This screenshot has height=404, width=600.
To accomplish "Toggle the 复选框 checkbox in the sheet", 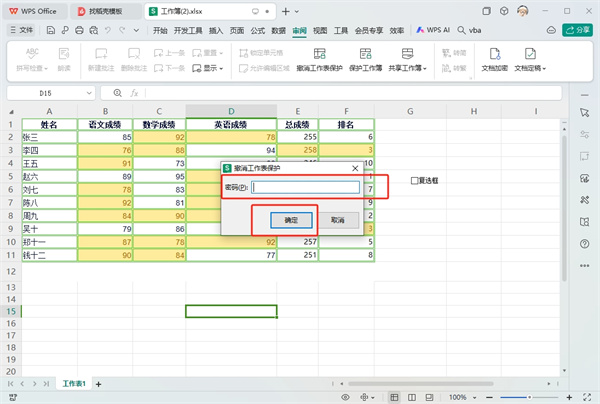I will pos(415,181).
